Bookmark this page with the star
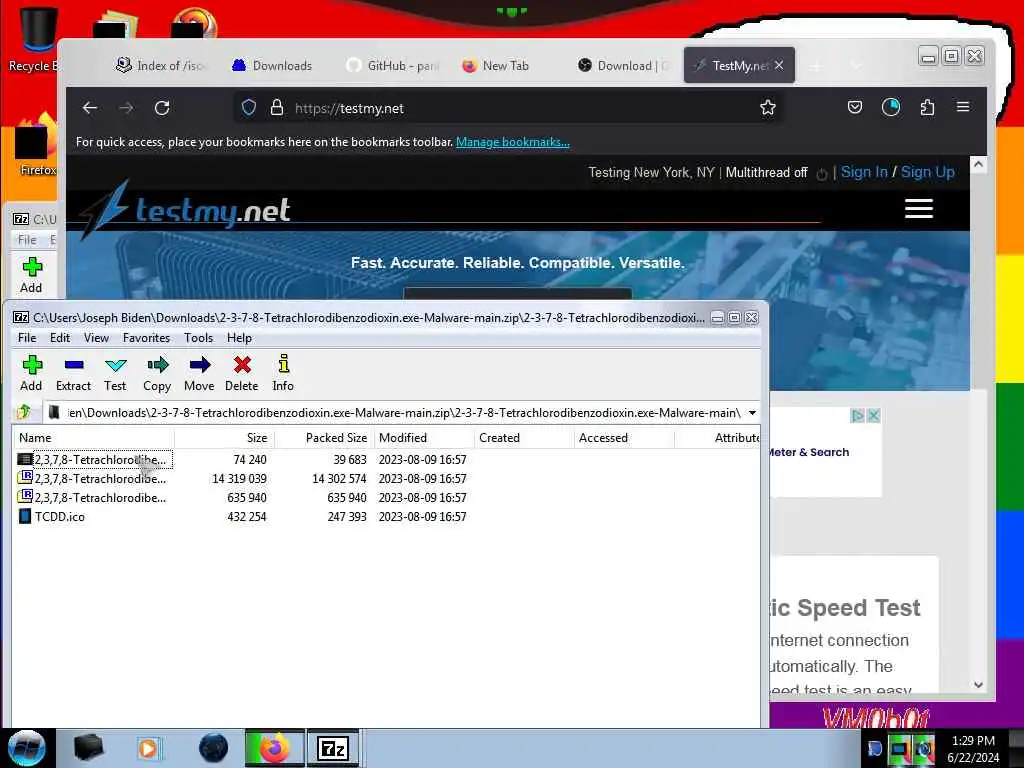The height and width of the screenshot is (768, 1024). tap(767, 108)
